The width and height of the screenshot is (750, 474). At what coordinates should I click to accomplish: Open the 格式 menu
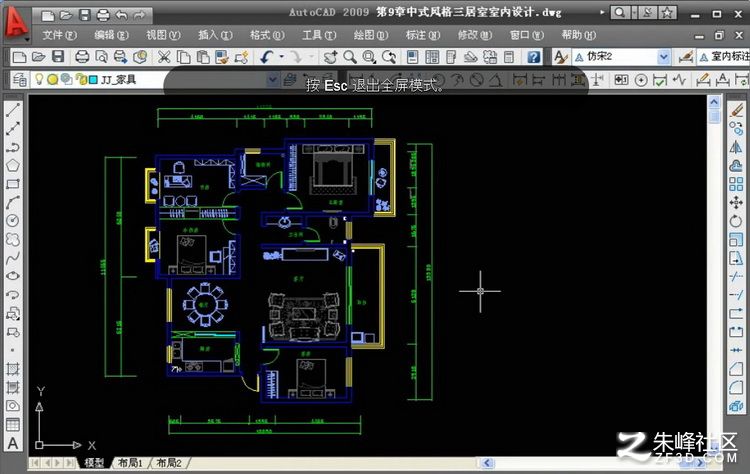click(267, 35)
